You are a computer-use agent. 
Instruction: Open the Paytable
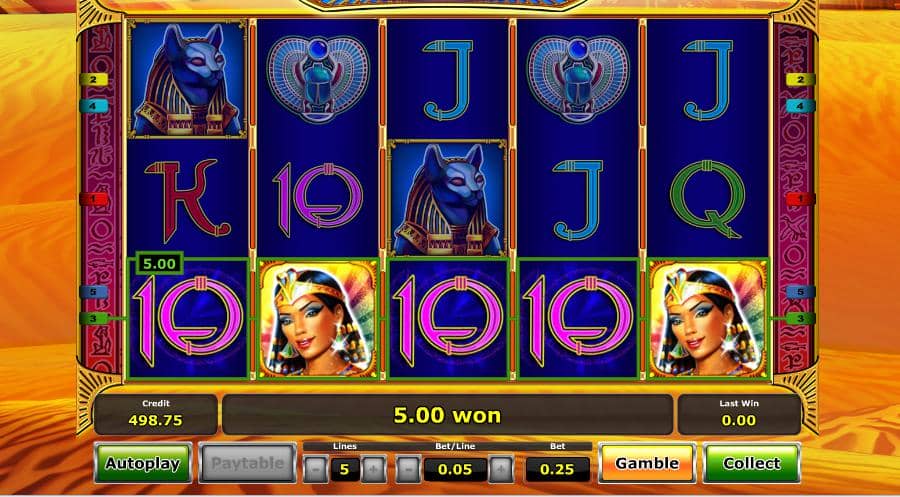pyautogui.click(x=247, y=463)
